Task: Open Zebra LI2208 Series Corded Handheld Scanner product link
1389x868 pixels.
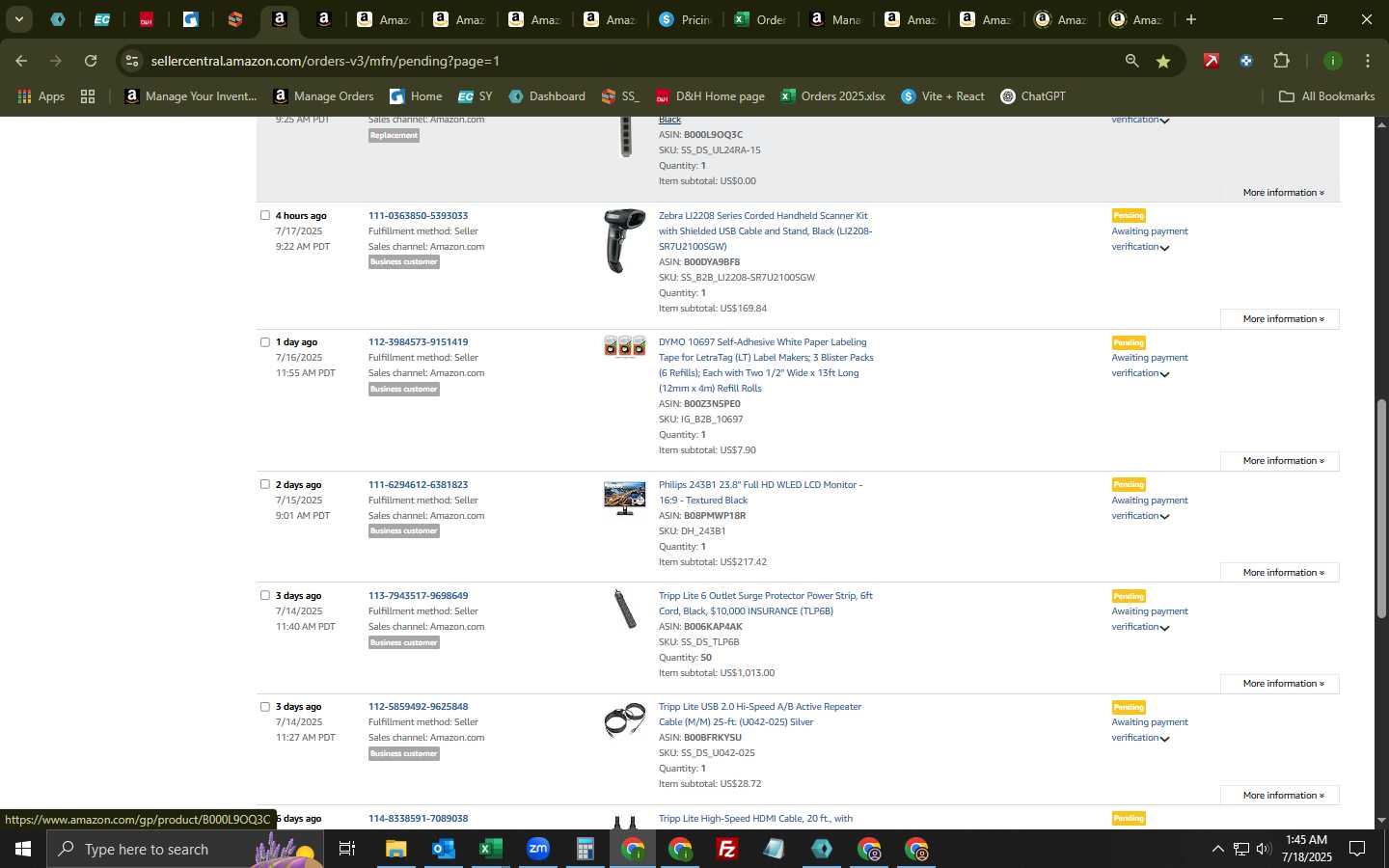Action: tap(765, 231)
